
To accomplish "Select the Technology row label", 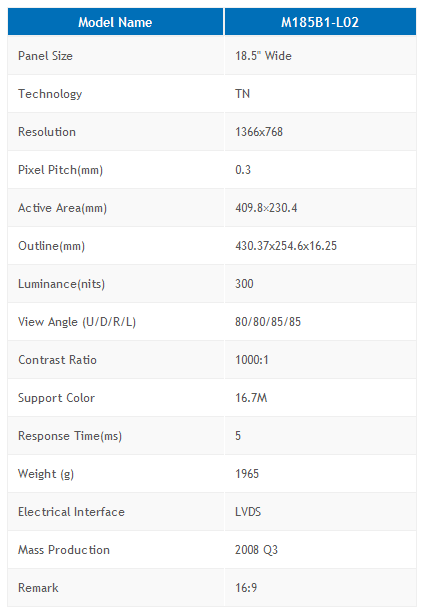I will click(50, 94).
